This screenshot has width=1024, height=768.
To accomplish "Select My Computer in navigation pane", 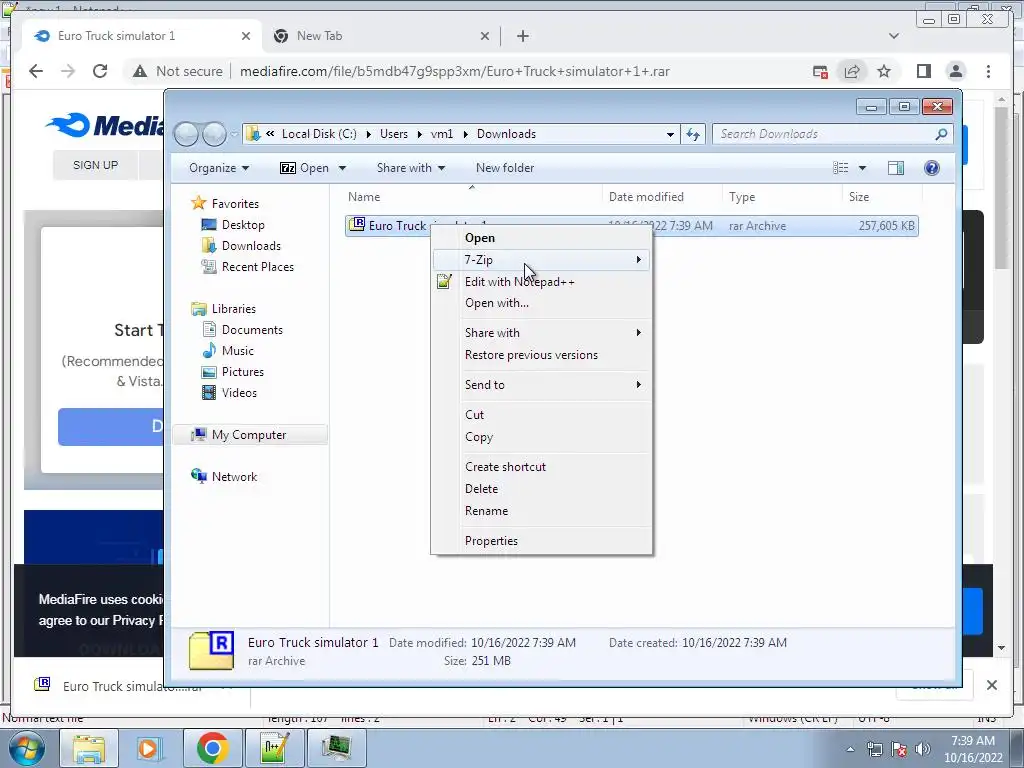I will 249,435.
